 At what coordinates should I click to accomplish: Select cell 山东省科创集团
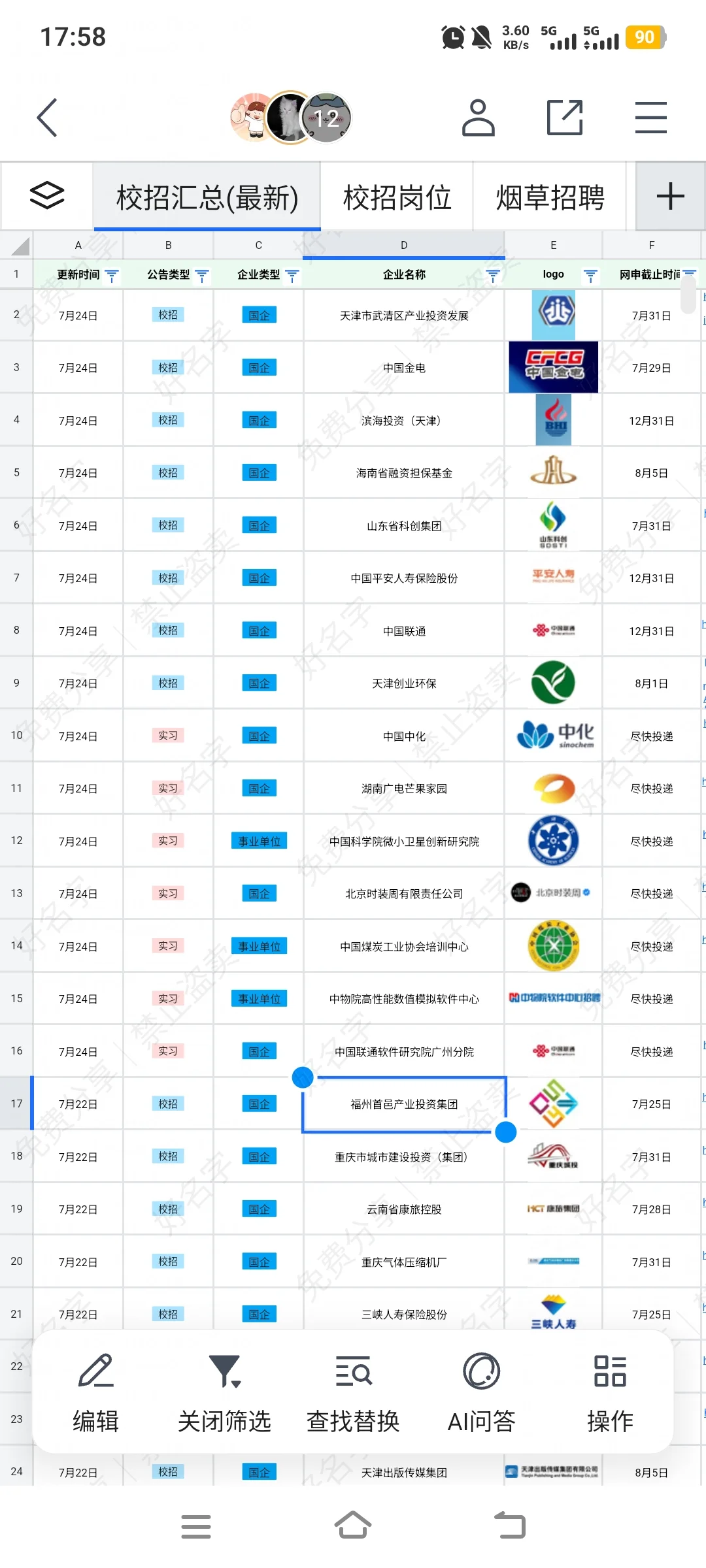point(404,526)
